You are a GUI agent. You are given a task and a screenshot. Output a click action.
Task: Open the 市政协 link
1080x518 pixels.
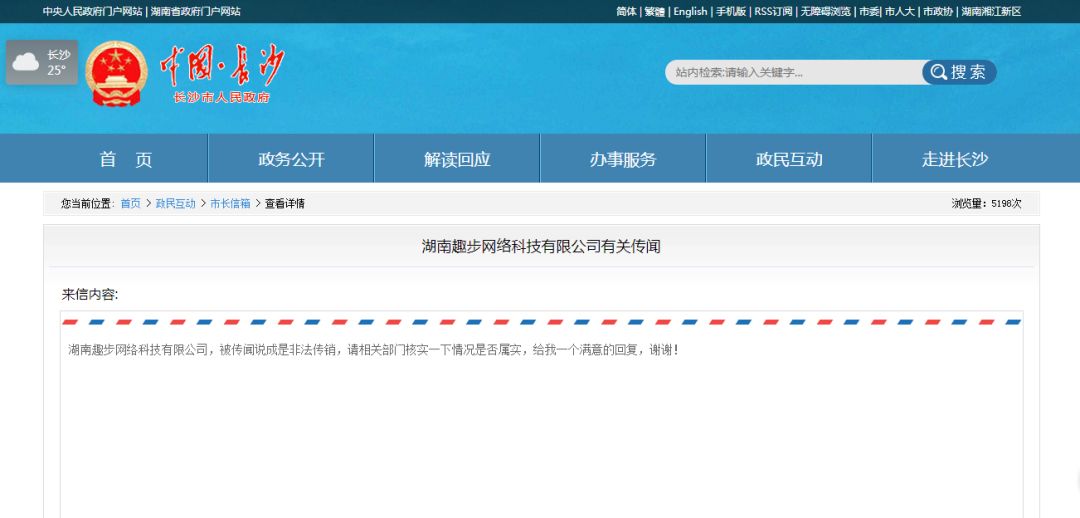(938, 11)
